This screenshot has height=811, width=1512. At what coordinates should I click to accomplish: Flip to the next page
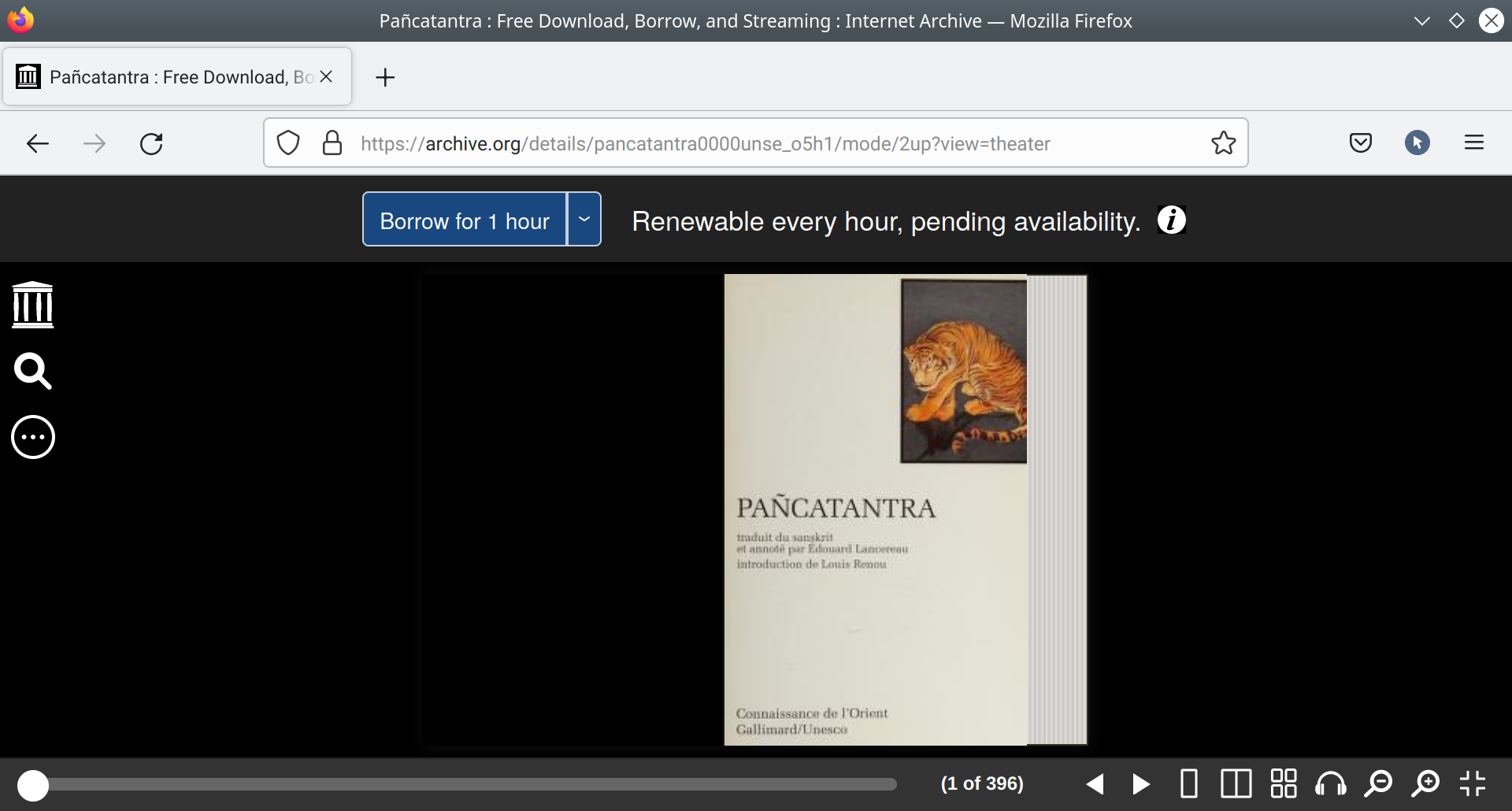coord(1141,784)
